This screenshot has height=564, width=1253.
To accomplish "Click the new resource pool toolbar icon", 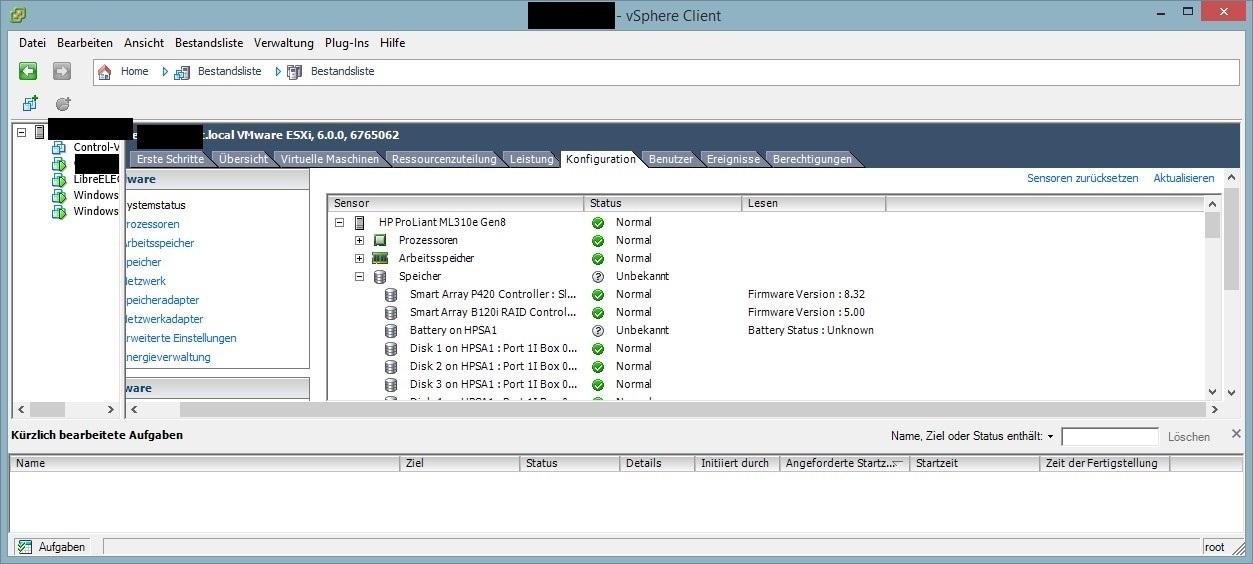I will (63, 103).
